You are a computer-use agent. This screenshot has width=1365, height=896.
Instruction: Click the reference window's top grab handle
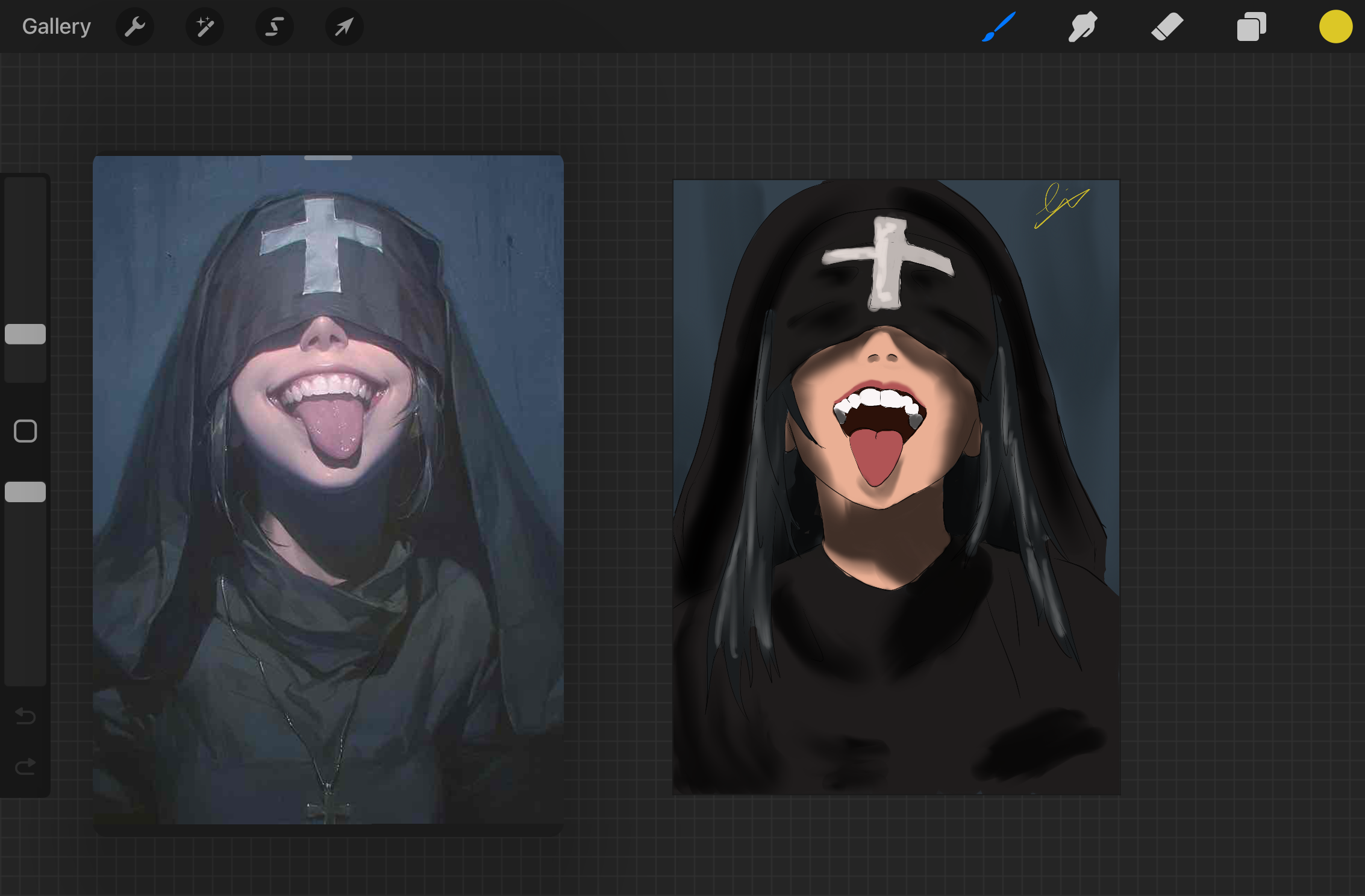tap(328, 158)
